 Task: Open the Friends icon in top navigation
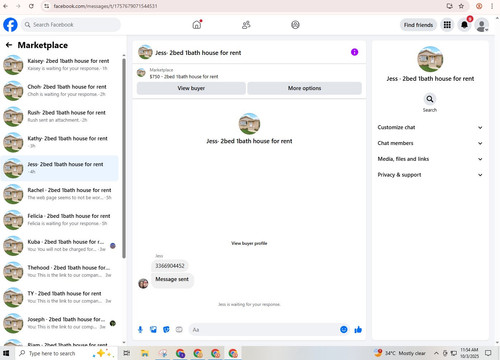coord(246,25)
